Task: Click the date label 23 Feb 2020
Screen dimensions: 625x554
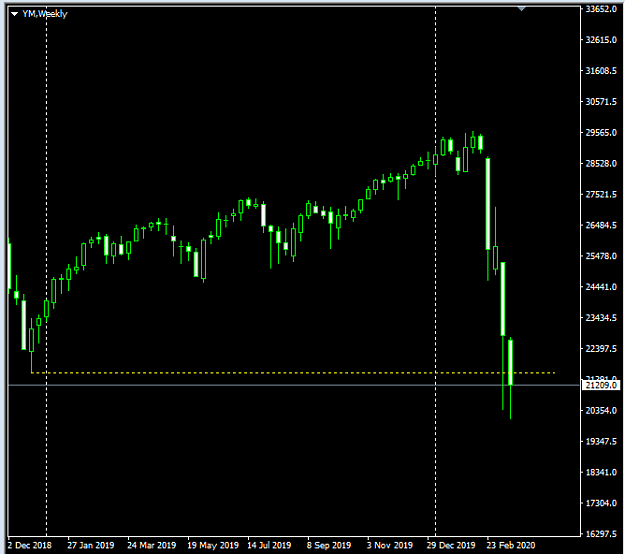Action: click(x=511, y=545)
